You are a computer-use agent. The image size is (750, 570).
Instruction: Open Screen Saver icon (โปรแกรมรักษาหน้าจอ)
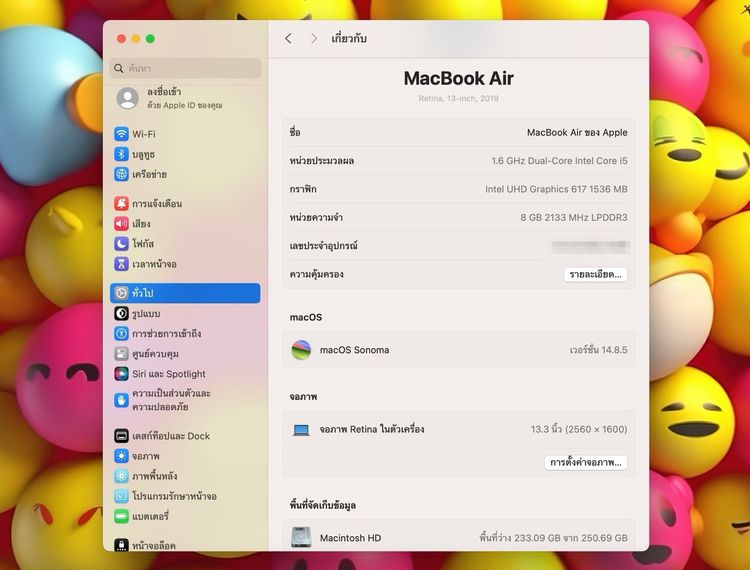121,496
